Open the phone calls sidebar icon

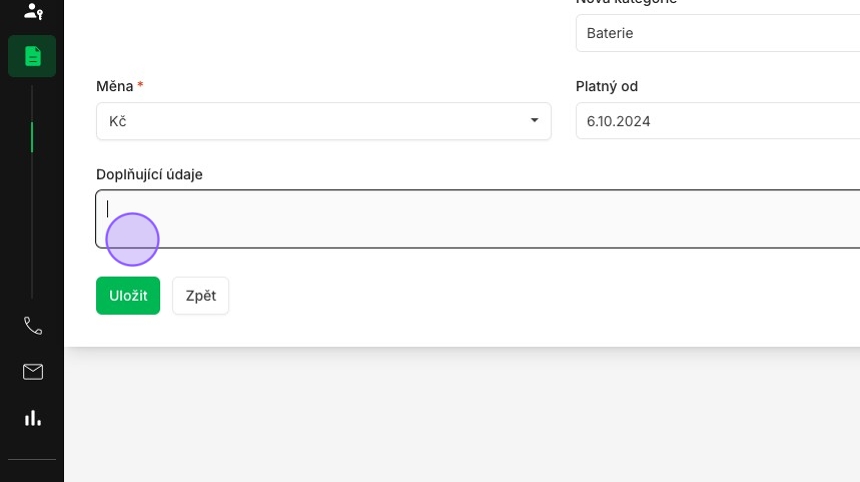tap(33, 326)
